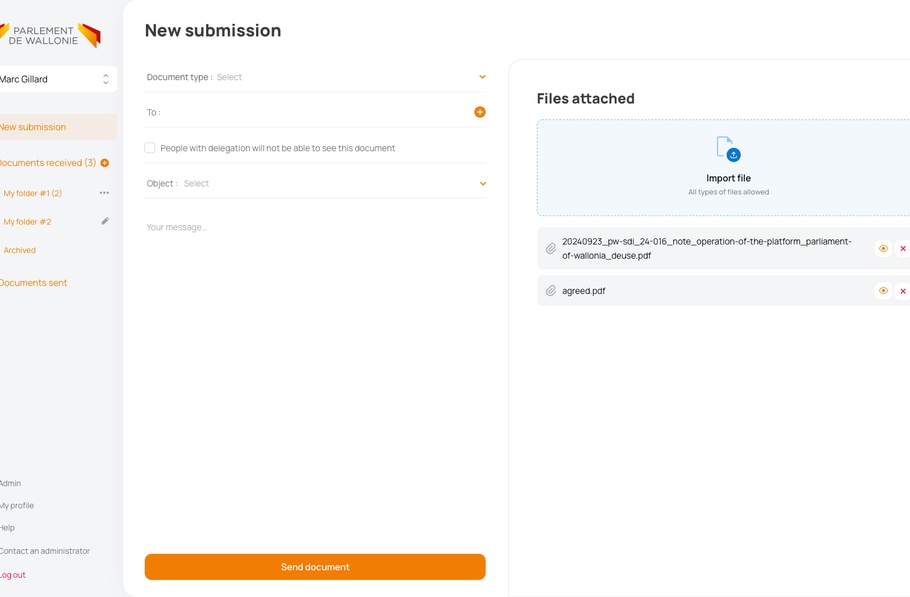Click the paperclip icon beside agreed.pdf
Image resolution: width=910 pixels, height=597 pixels.
pyautogui.click(x=551, y=291)
